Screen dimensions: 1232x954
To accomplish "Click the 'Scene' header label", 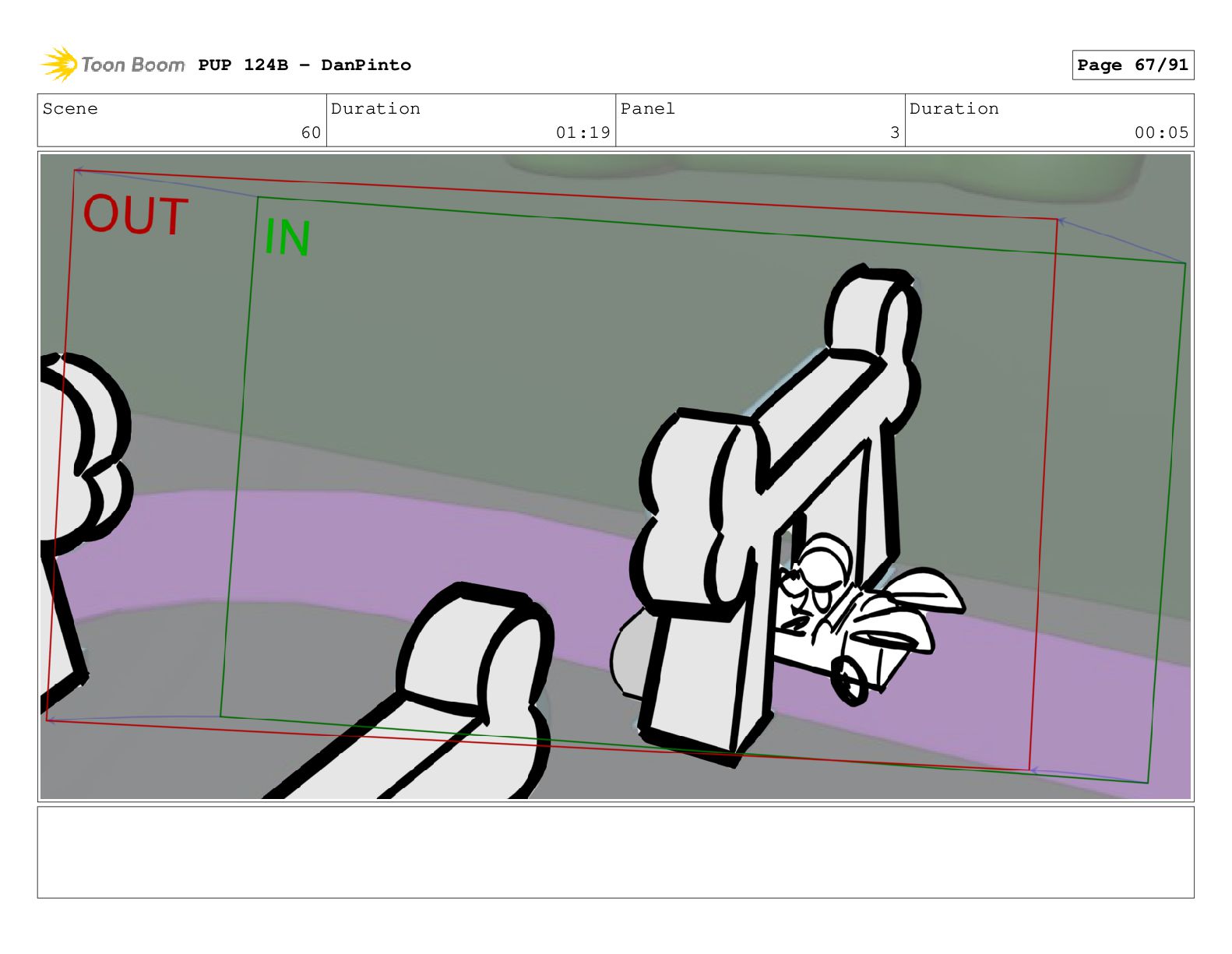I will click(x=70, y=108).
